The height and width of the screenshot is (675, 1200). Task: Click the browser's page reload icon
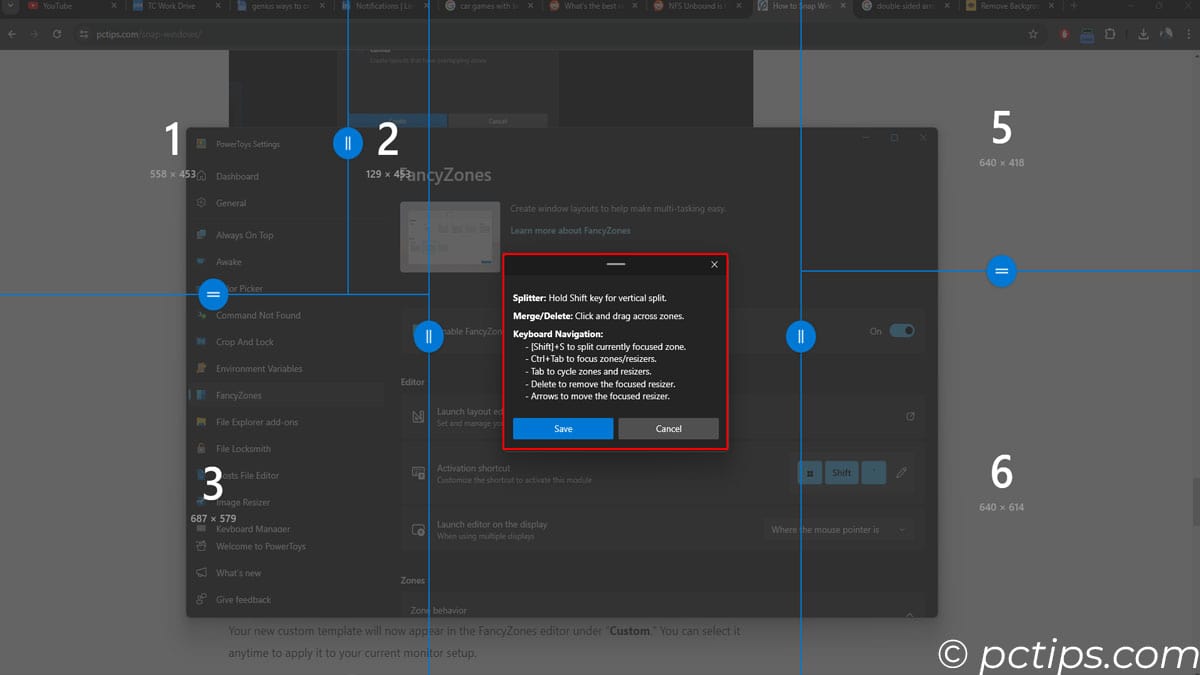pos(57,34)
